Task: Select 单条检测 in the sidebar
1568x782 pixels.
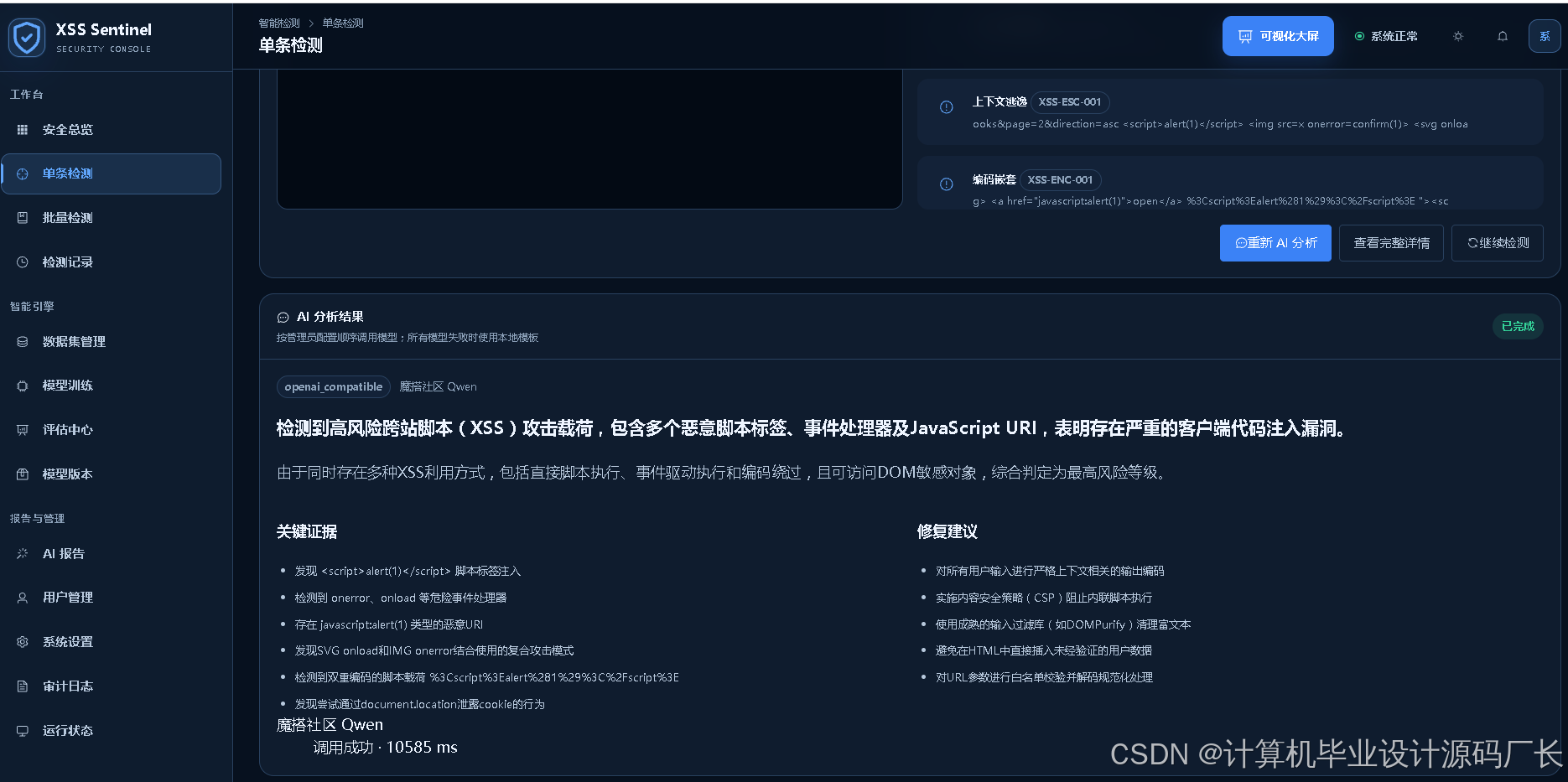Action: point(112,173)
